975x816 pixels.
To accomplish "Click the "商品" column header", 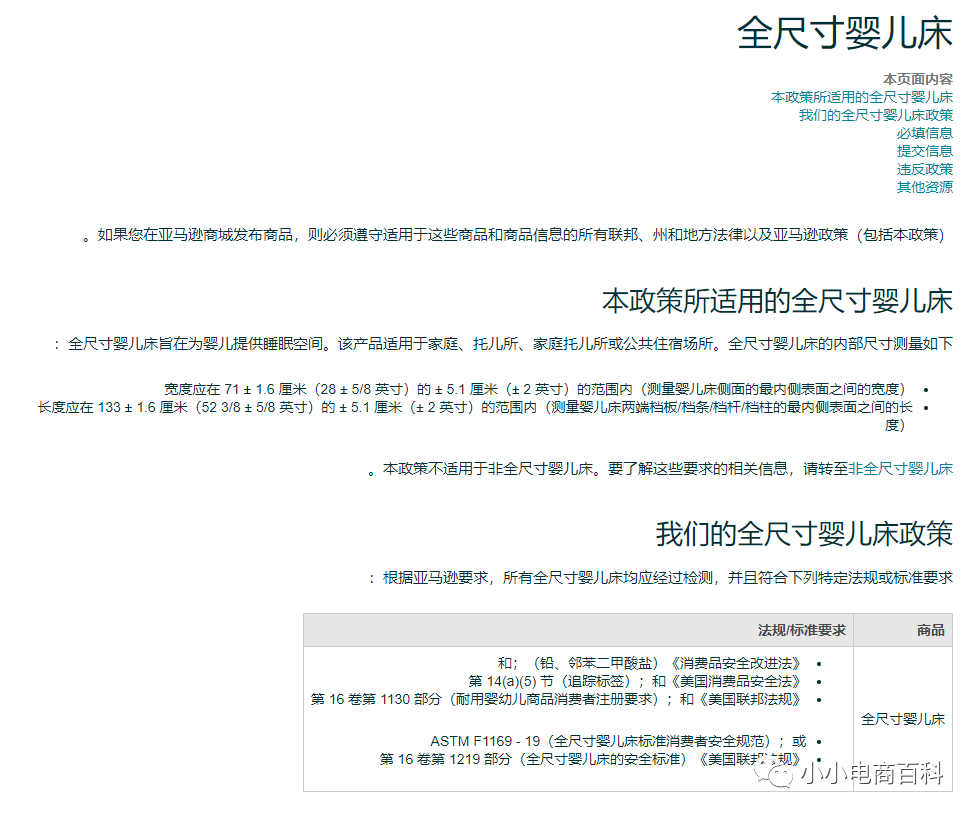I will (931, 630).
